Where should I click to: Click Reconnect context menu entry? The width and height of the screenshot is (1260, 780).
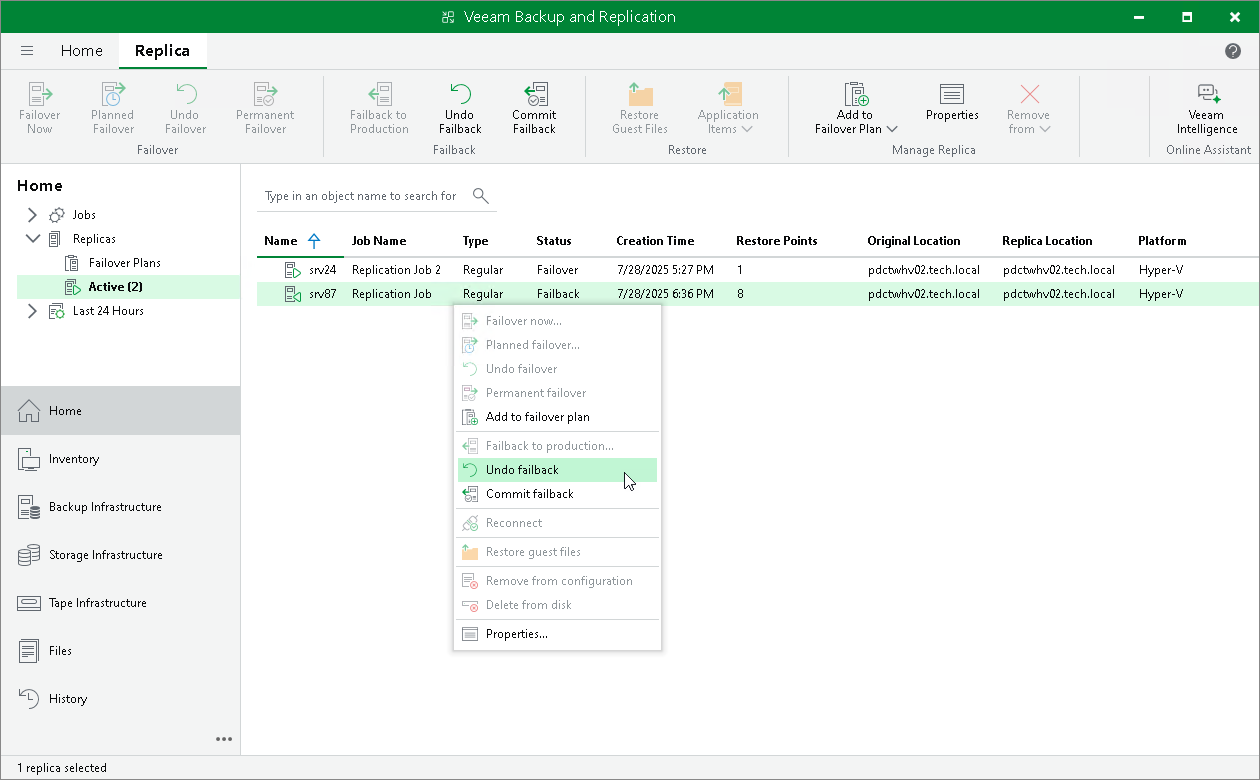557,523
